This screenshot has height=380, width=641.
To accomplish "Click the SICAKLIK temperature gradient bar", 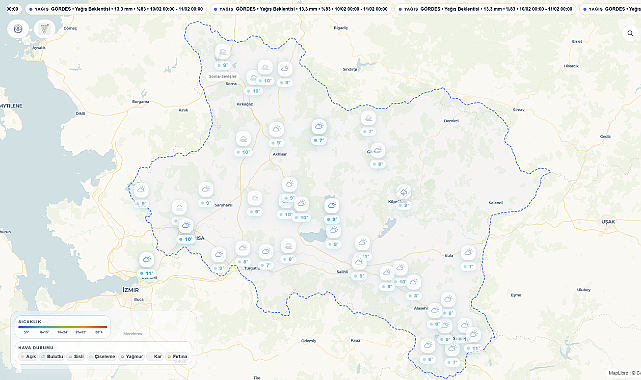I will tap(63, 327).
